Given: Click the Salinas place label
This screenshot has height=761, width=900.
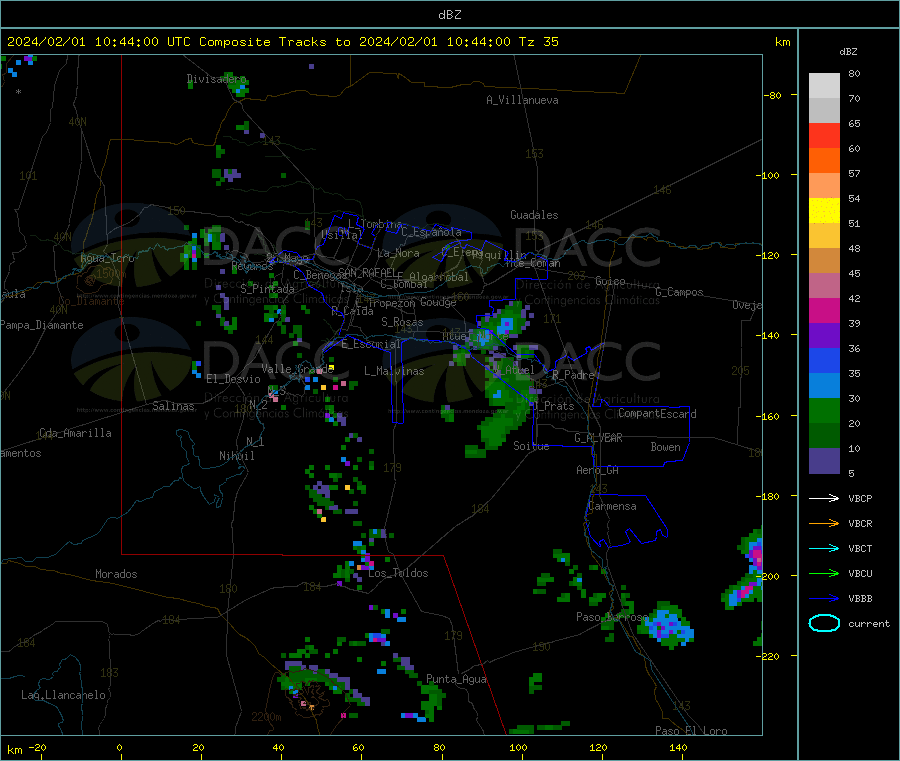Looking at the screenshot, I should [x=173, y=406].
